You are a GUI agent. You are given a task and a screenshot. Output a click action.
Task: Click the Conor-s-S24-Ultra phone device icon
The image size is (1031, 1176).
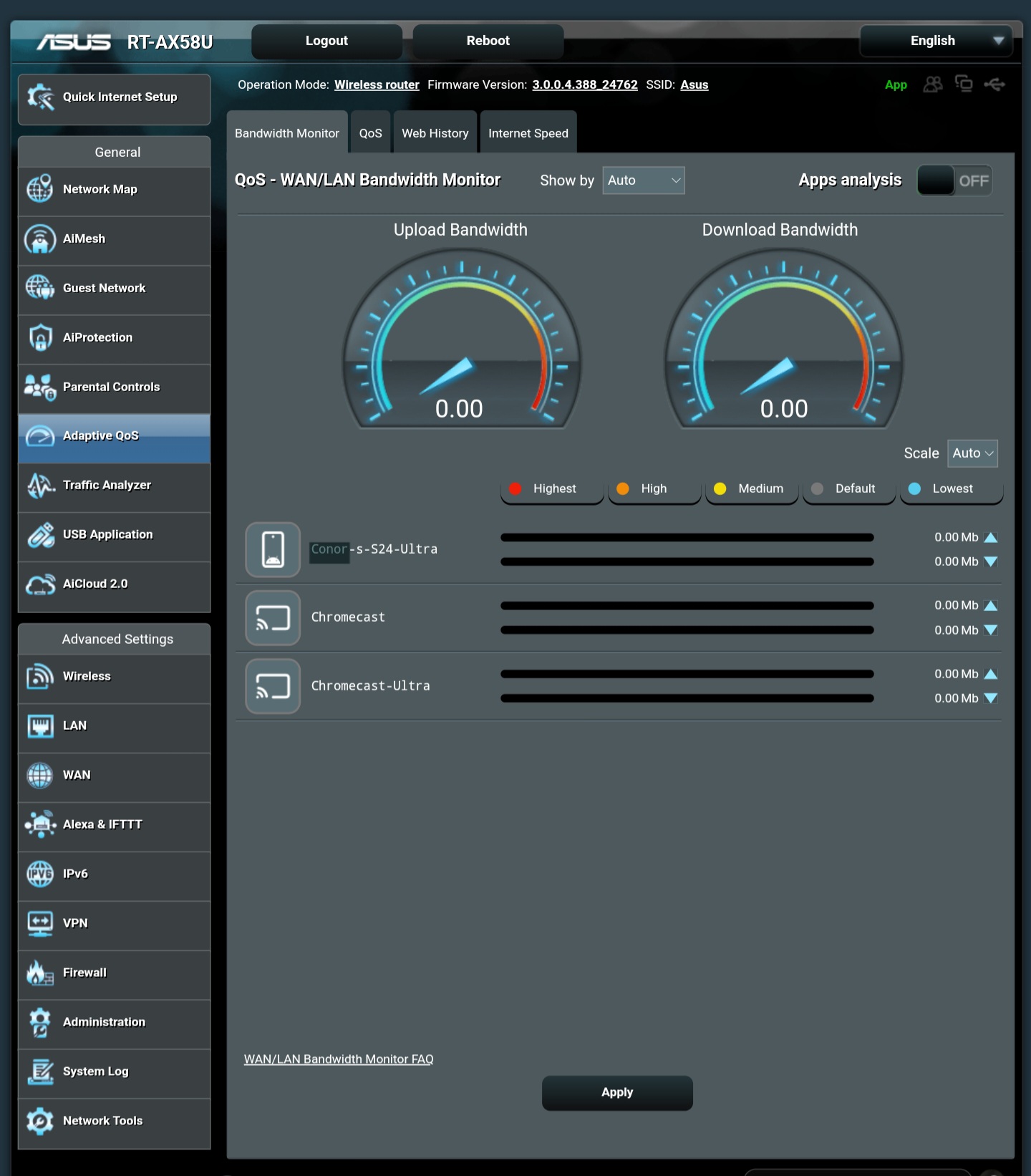(273, 549)
